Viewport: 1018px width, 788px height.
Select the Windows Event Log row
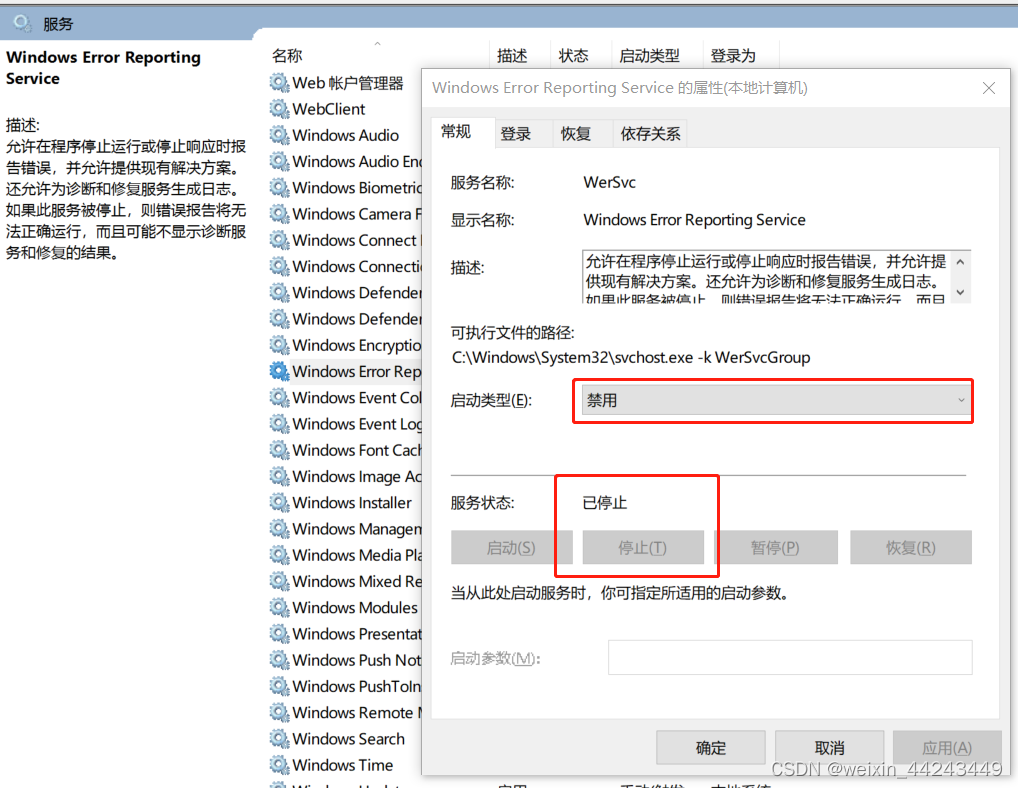[x=345, y=424]
